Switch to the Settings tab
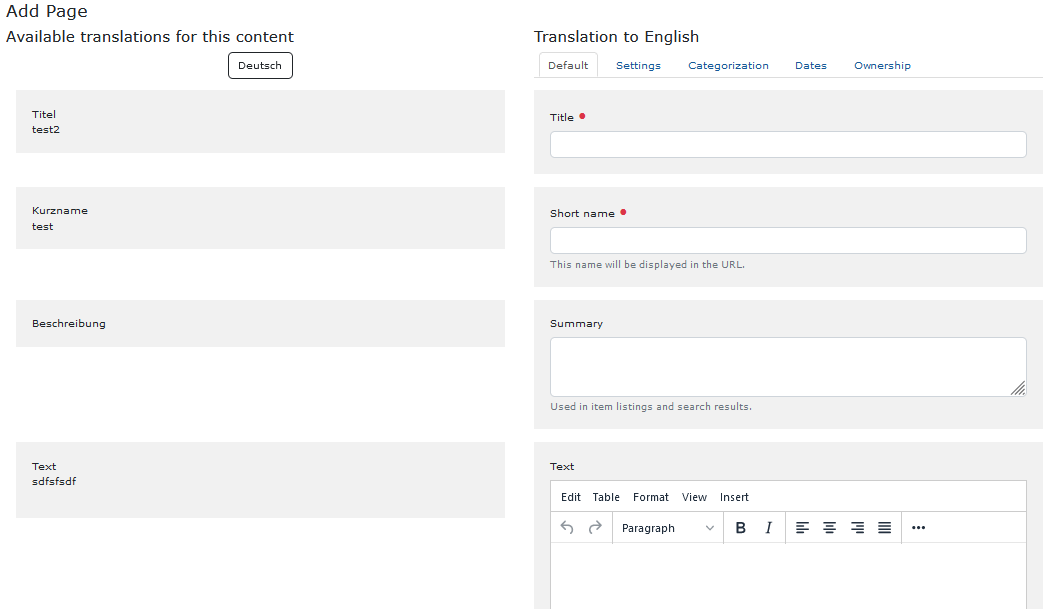Screen dimensions: 1055x609 pyautogui.click(x=639, y=65)
